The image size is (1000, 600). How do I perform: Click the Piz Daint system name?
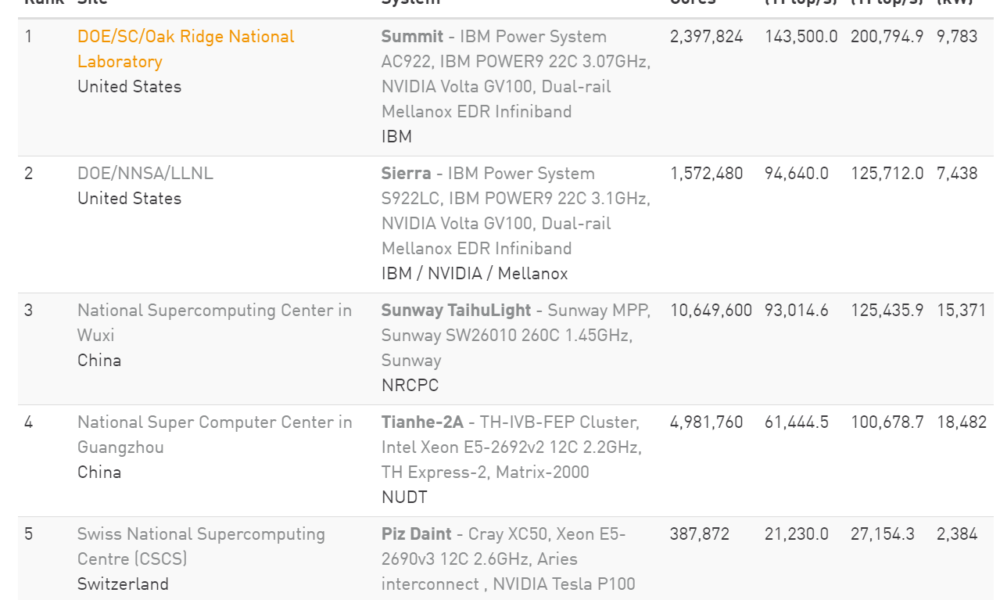coord(416,534)
